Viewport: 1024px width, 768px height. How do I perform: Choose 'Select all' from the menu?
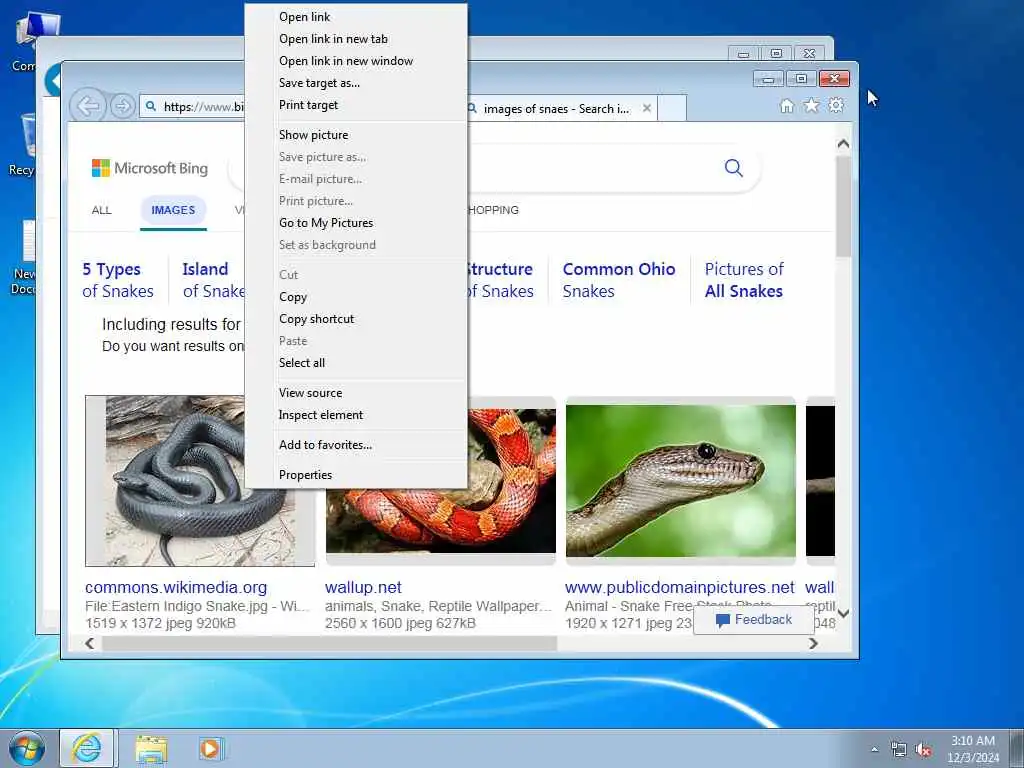tap(302, 363)
